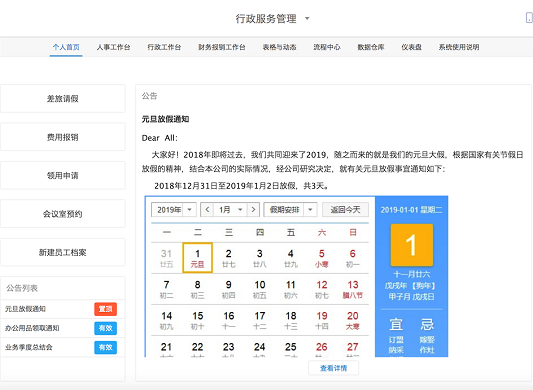Click the 查看详情 link
Image resolution: width=533 pixels, height=390 pixels.
click(x=333, y=368)
